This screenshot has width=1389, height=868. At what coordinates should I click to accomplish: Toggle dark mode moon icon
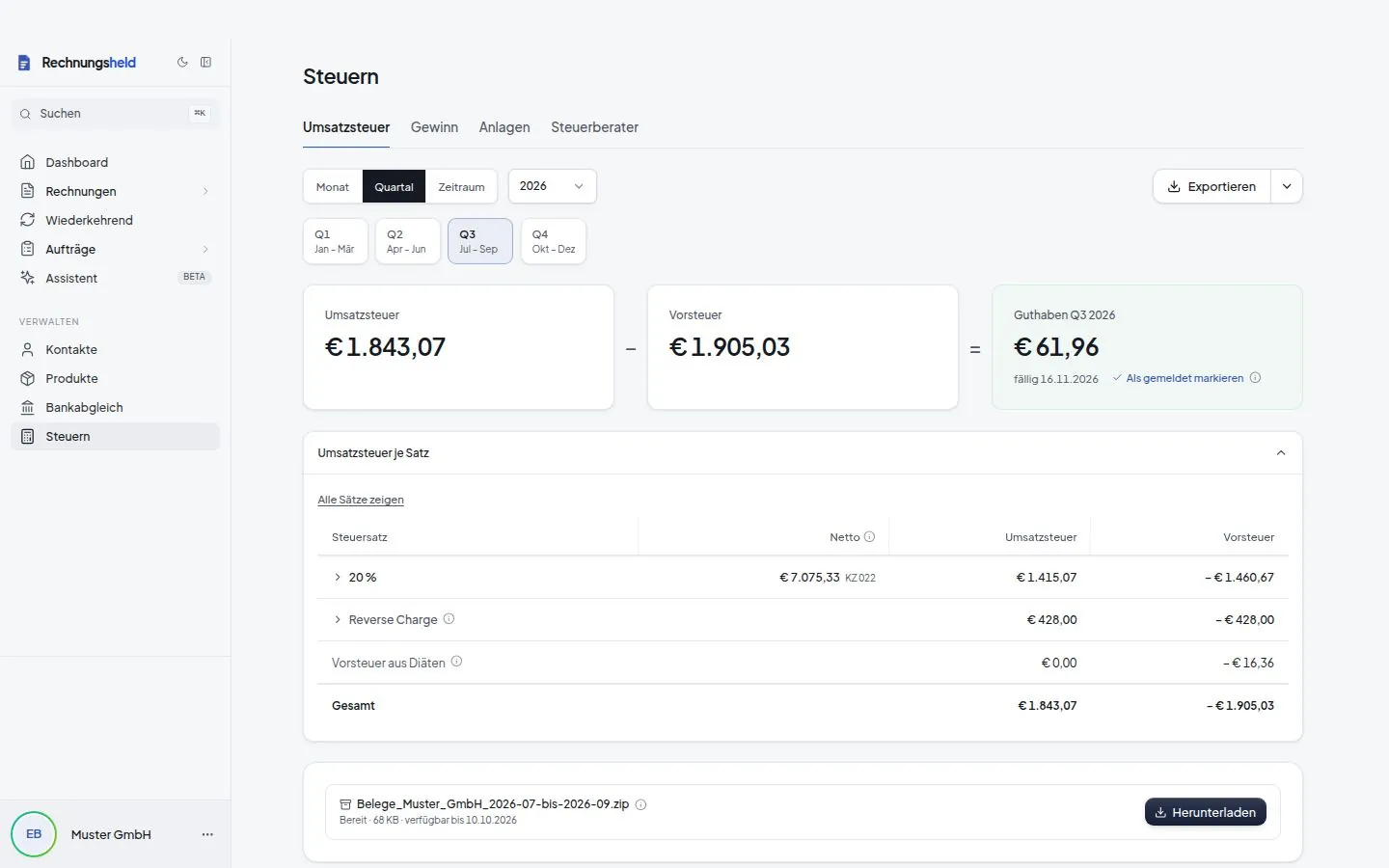[182, 62]
